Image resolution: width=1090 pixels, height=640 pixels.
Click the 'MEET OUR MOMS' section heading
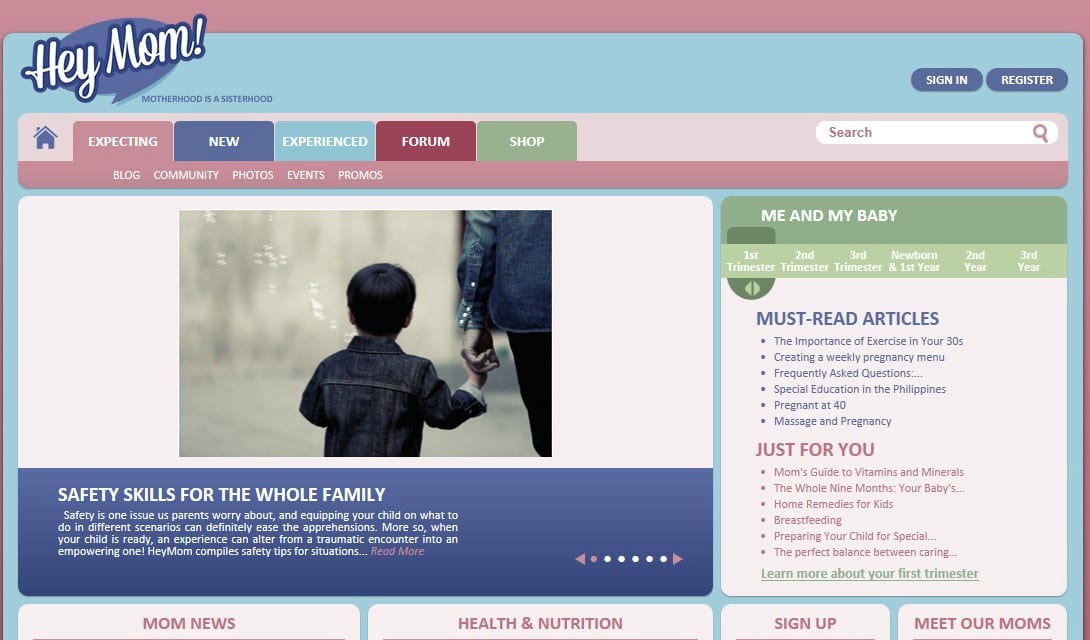[982, 623]
